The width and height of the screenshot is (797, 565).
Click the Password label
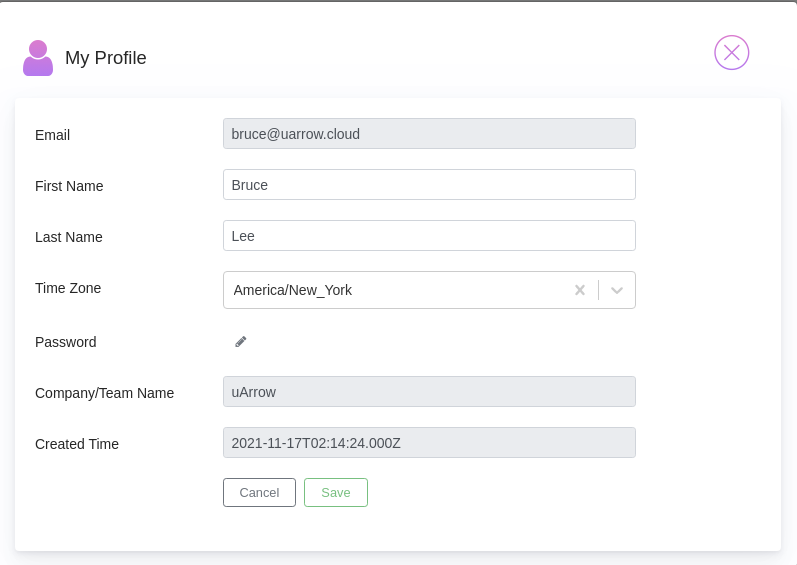tap(66, 342)
